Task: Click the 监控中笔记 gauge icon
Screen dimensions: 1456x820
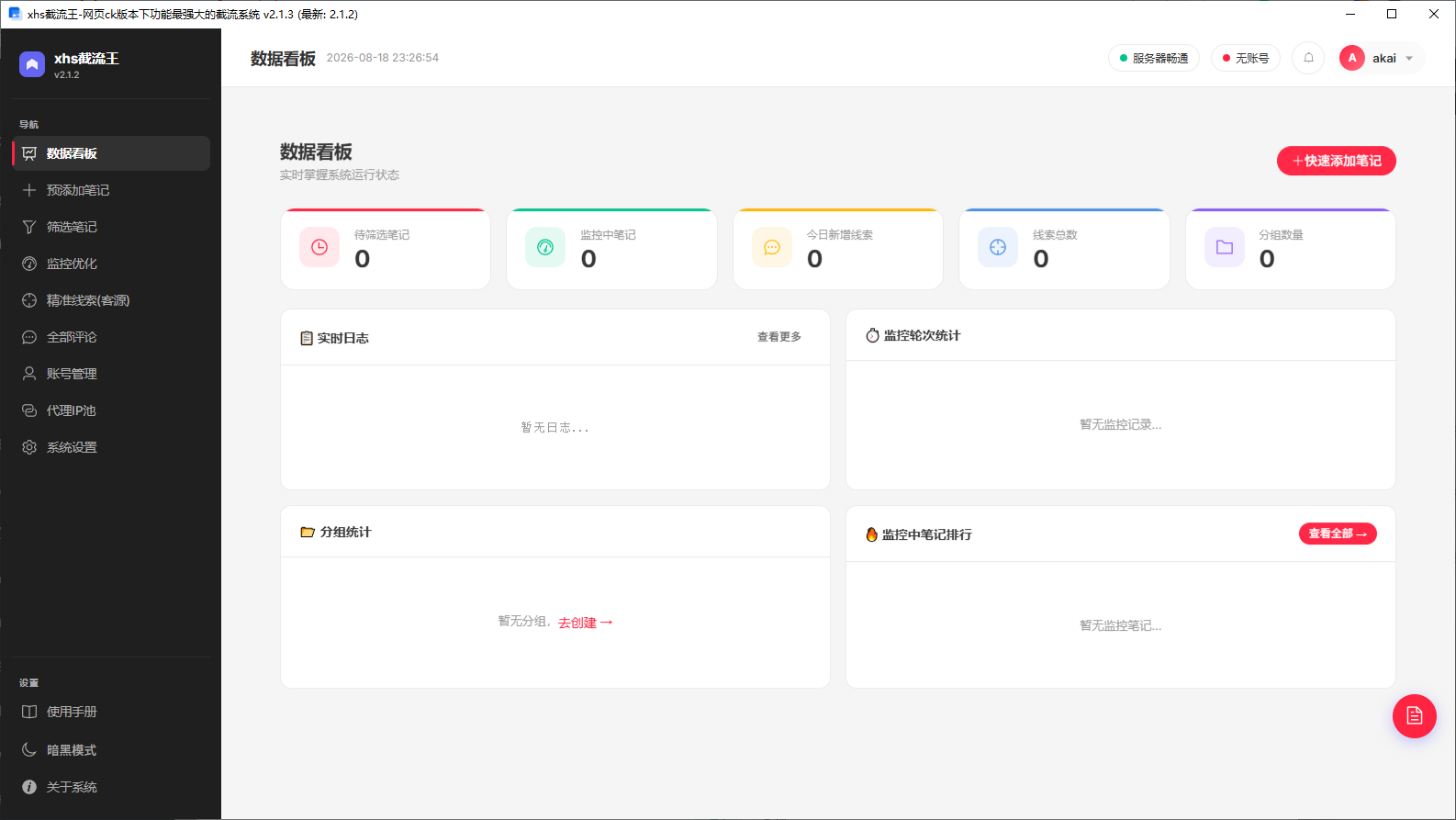Action: click(545, 247)
